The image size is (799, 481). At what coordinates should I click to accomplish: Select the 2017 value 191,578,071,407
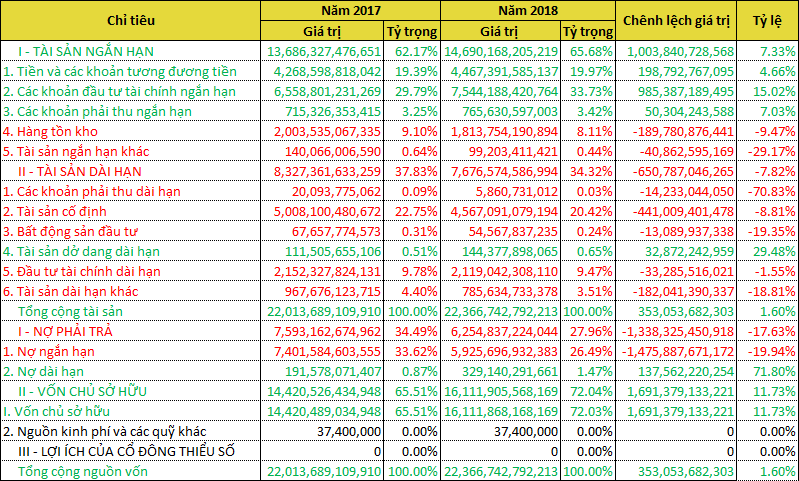tap(333, 371)
